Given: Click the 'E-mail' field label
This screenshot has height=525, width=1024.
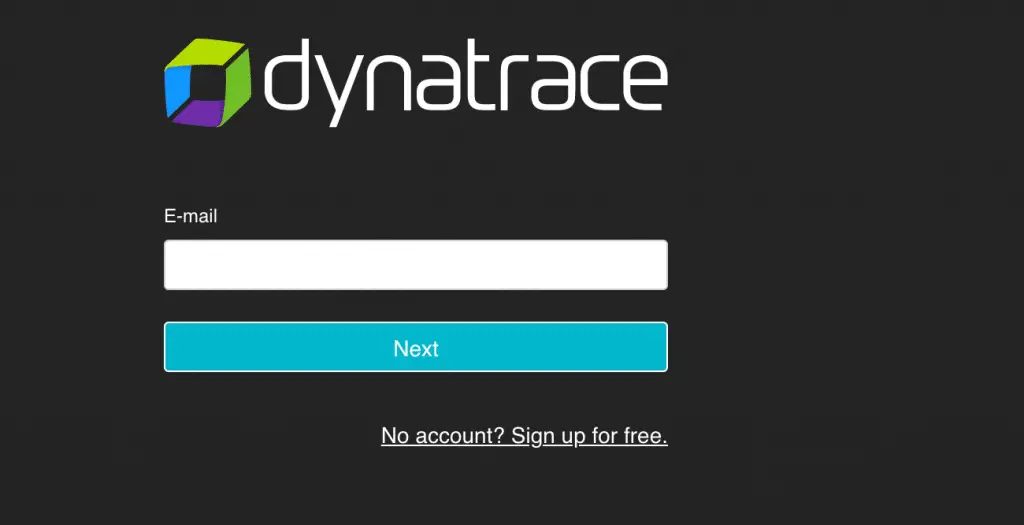Looking at the screenshot, I should point(190,216).
